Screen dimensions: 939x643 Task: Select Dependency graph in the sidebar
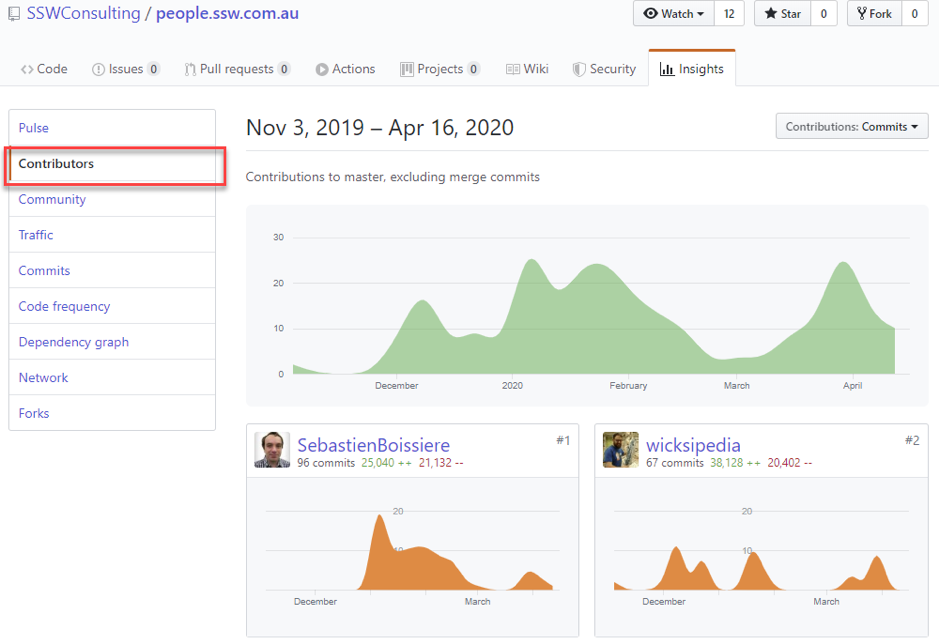[x=73, y=342]
